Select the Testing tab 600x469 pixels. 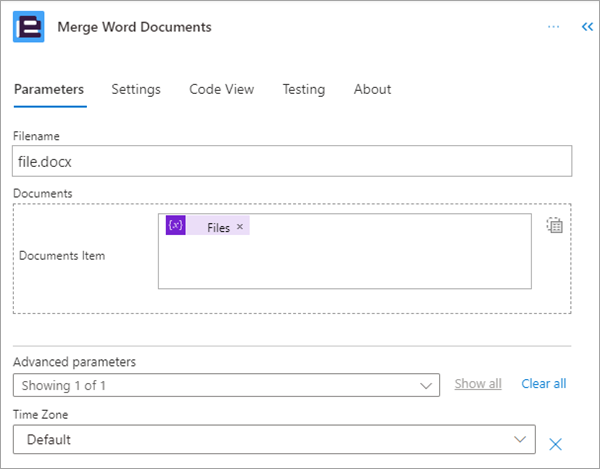(303, 89)
